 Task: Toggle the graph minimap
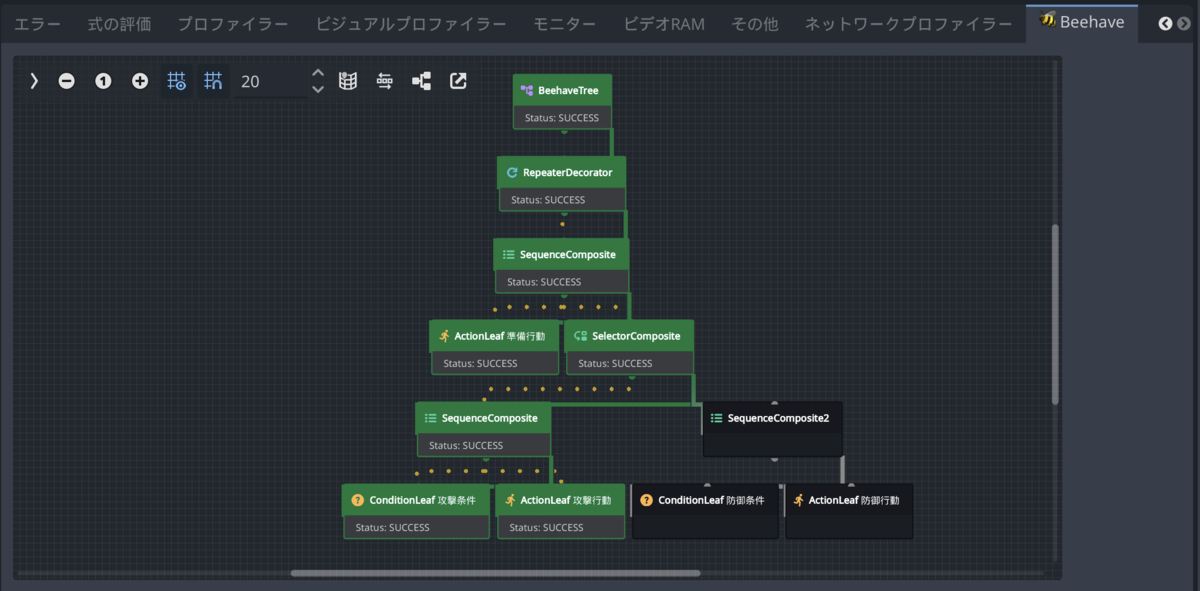click(x=348, y=81)
